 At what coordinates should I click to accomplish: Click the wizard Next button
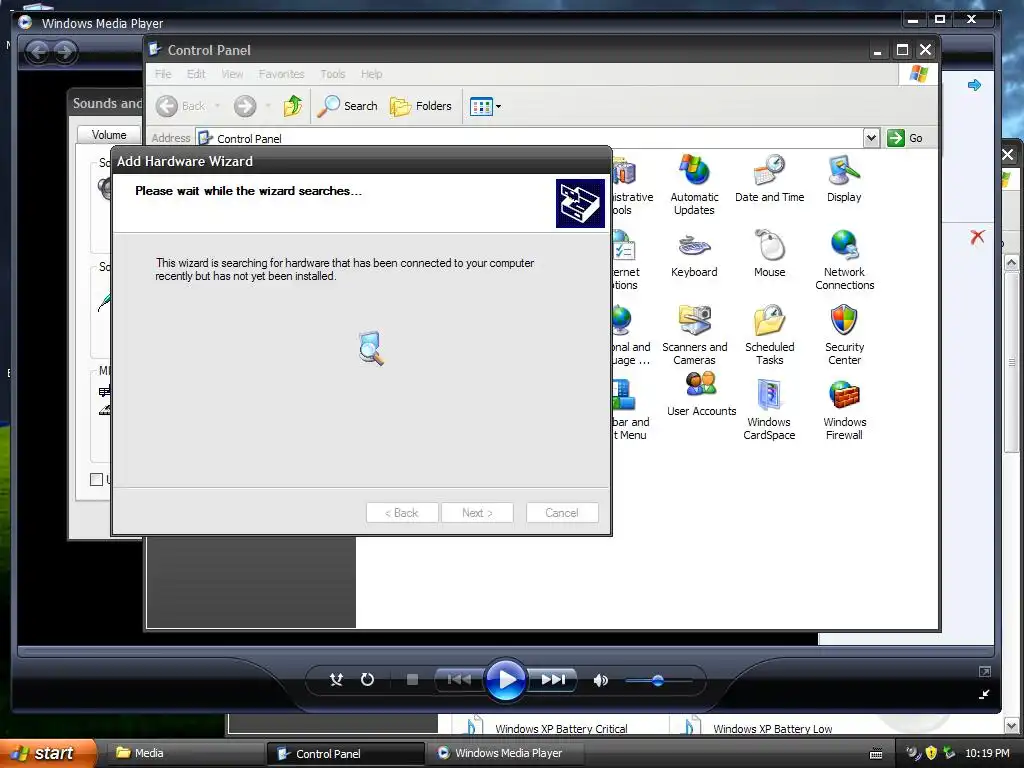pos(477,513)
